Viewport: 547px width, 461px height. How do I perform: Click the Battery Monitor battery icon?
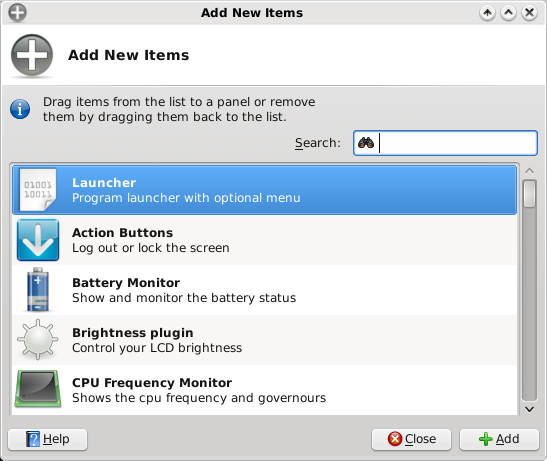38,290
